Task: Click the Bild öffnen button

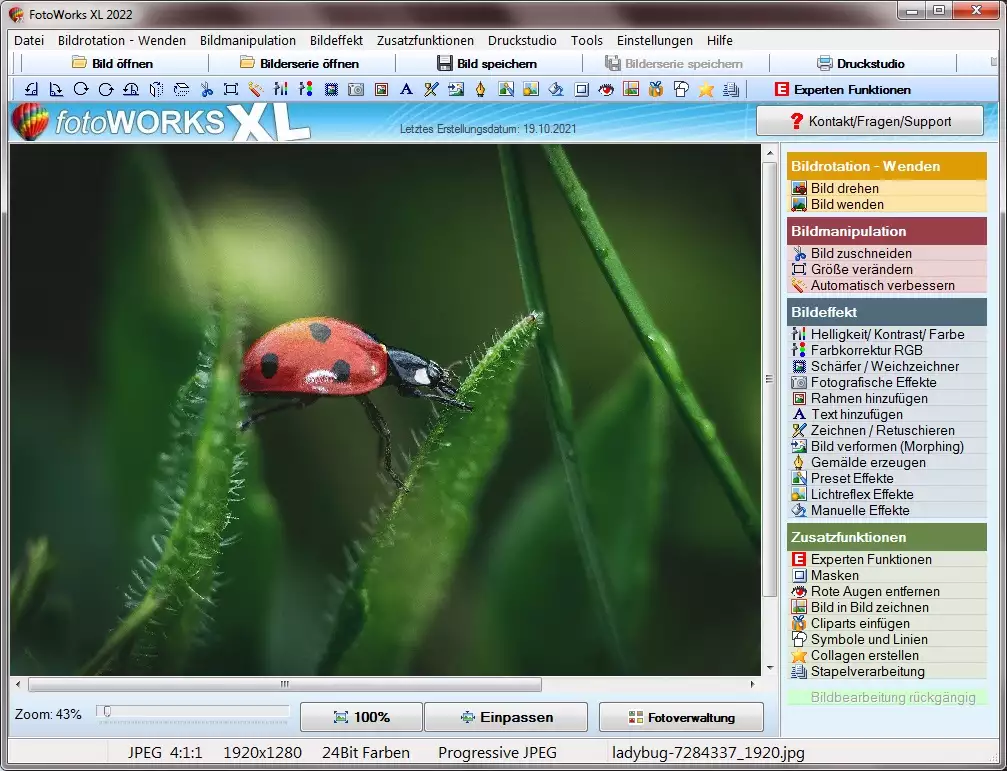Action: tap(112, 63)
